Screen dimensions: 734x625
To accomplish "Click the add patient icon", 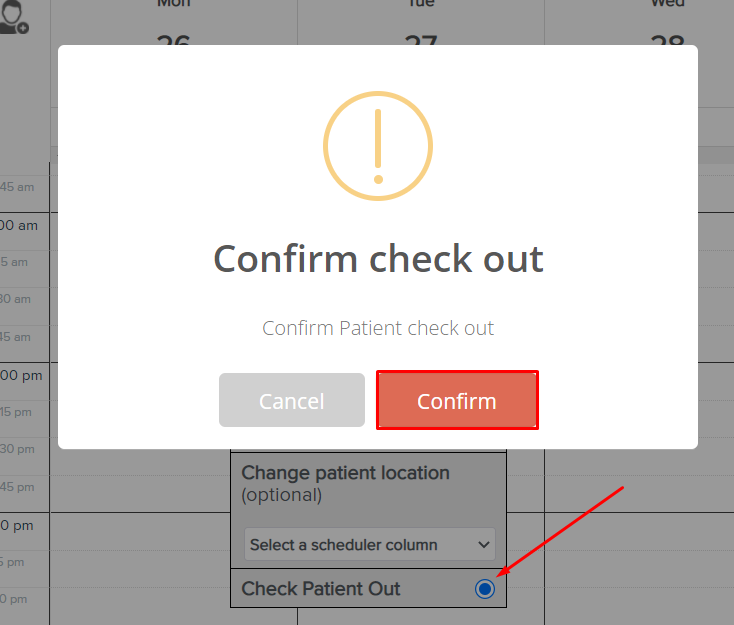I will (14, 17).
